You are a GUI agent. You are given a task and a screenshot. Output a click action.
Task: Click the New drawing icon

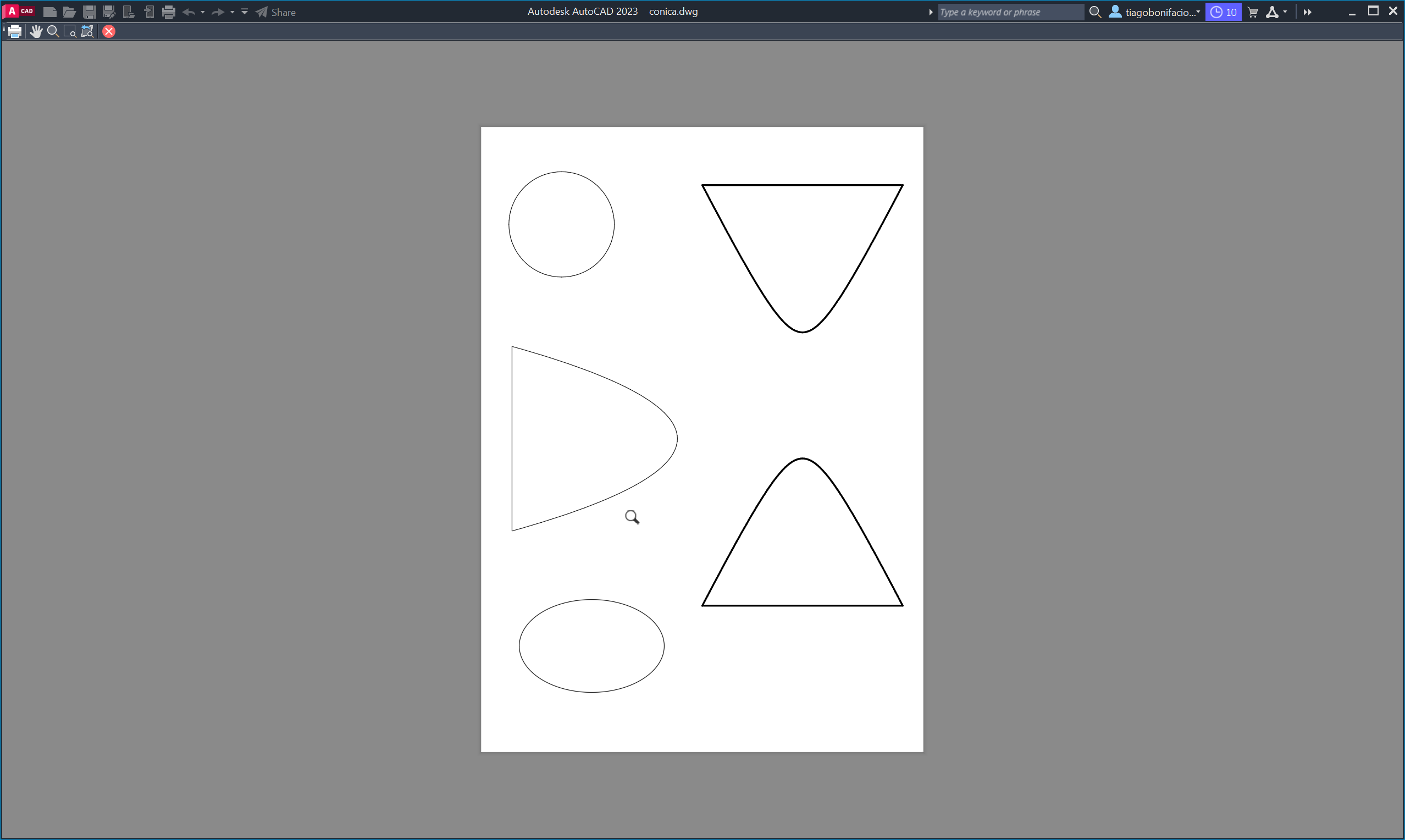pyautogui.click(x=50, y=12)
